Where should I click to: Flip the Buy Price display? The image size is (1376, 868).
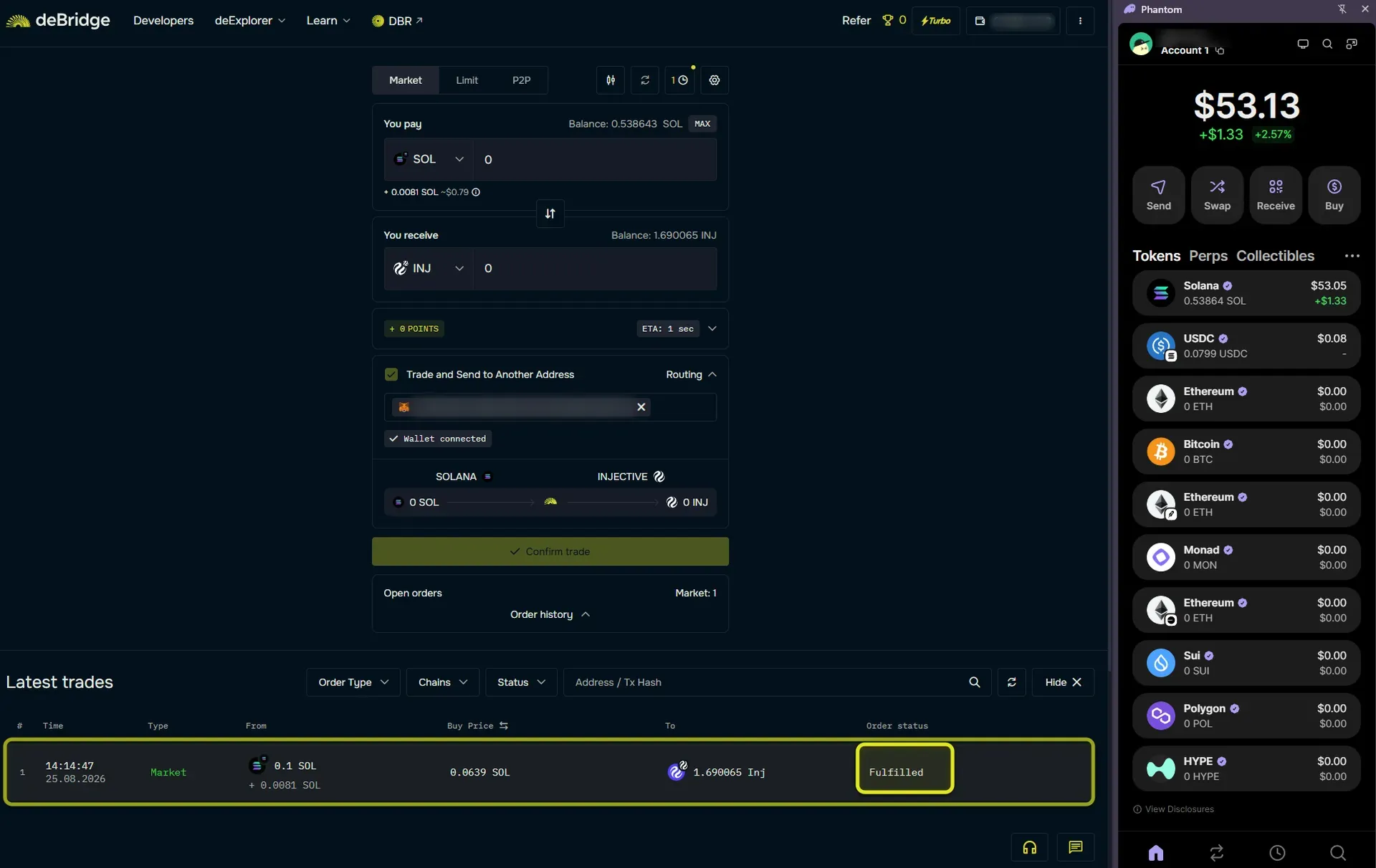pyautogui.click(x=504, y=725)
